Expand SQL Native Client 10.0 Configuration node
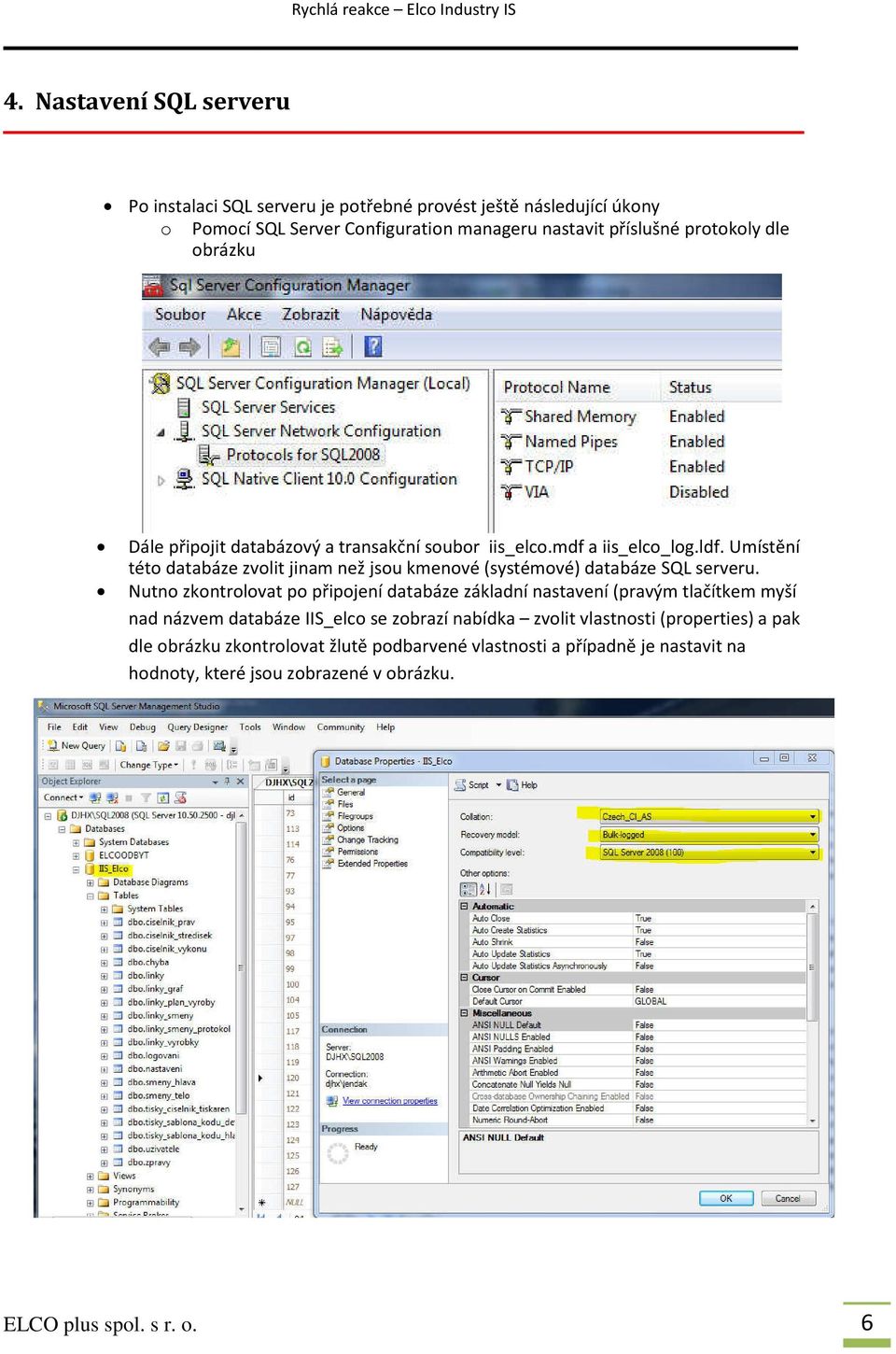Viewport: 896px width, 1354px height. (161, 480)
